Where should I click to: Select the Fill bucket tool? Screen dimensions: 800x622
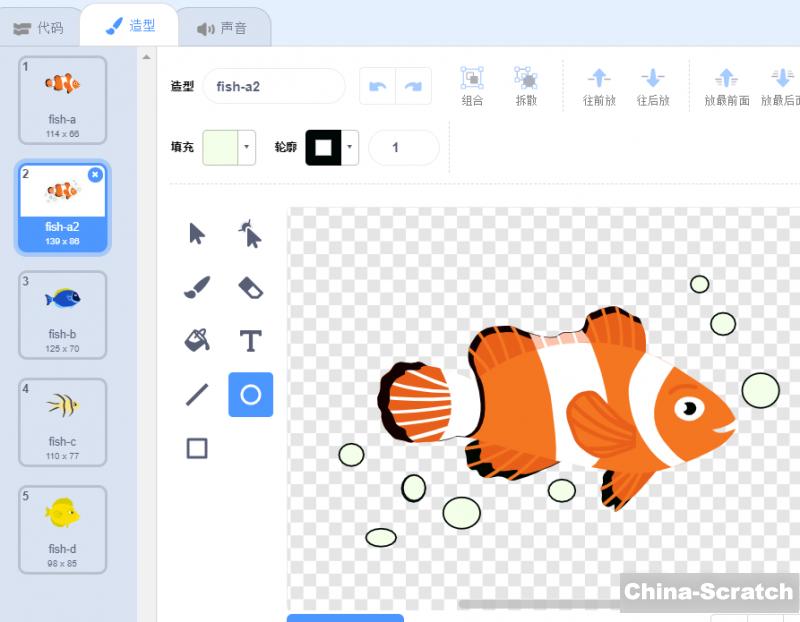pos(197,341)
